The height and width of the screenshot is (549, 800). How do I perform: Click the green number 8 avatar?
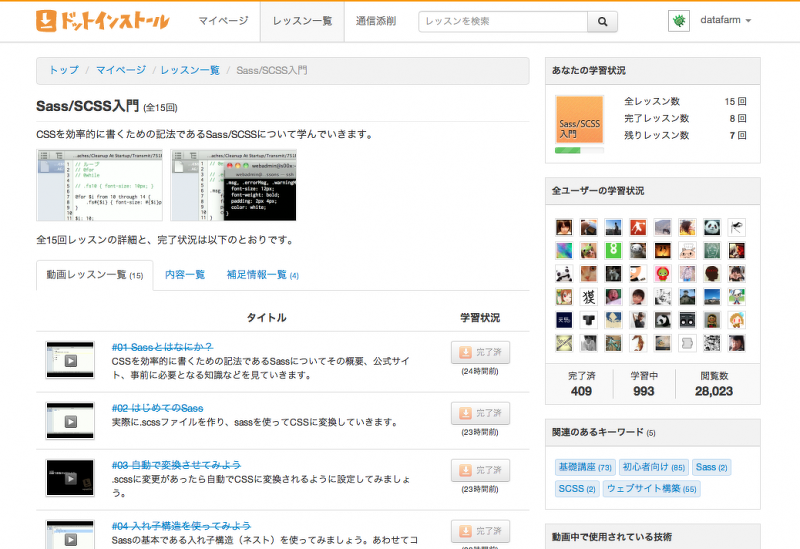coord(613,250)
